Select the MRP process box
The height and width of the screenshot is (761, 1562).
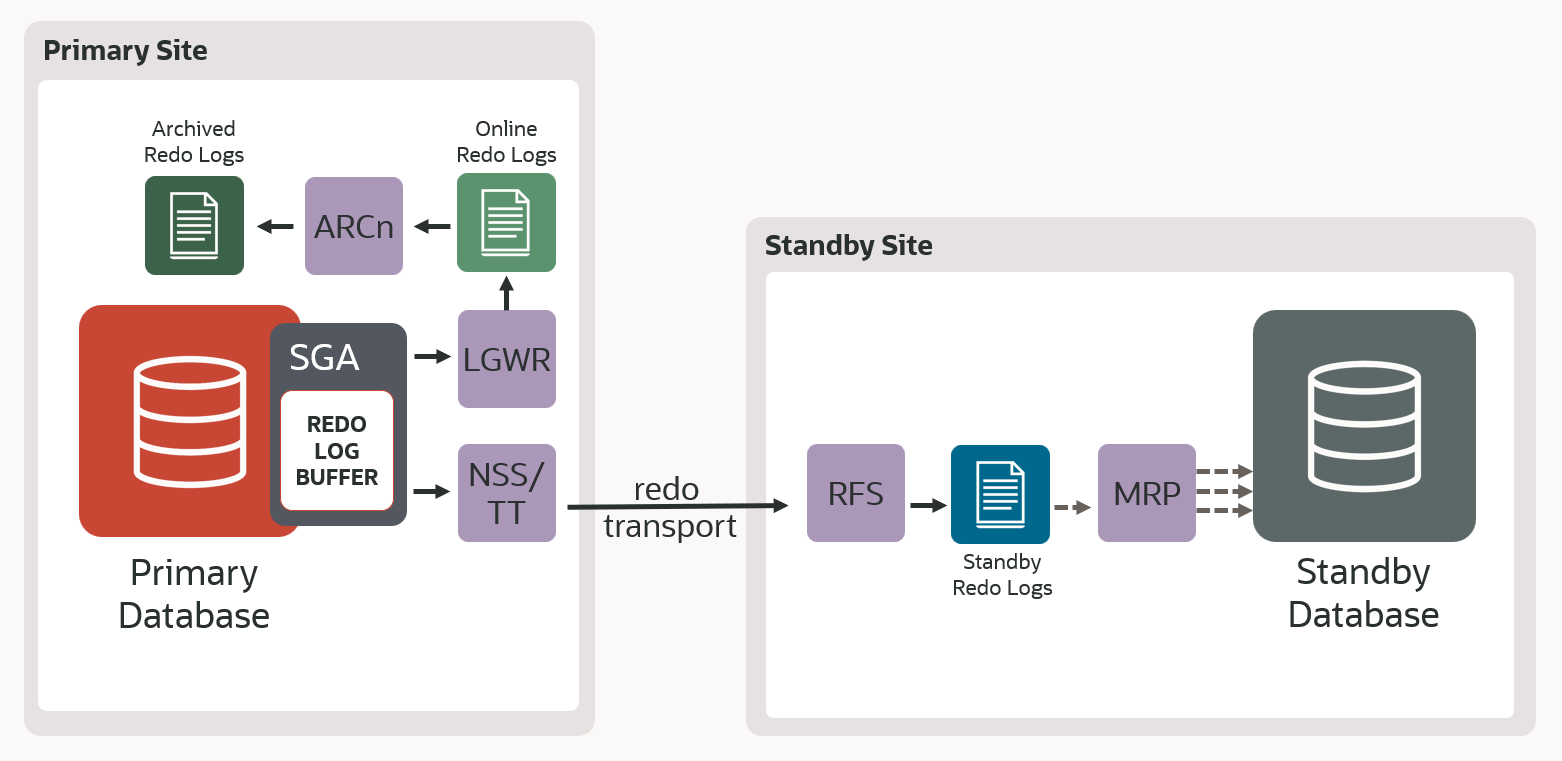click(x=1146, y=493)
